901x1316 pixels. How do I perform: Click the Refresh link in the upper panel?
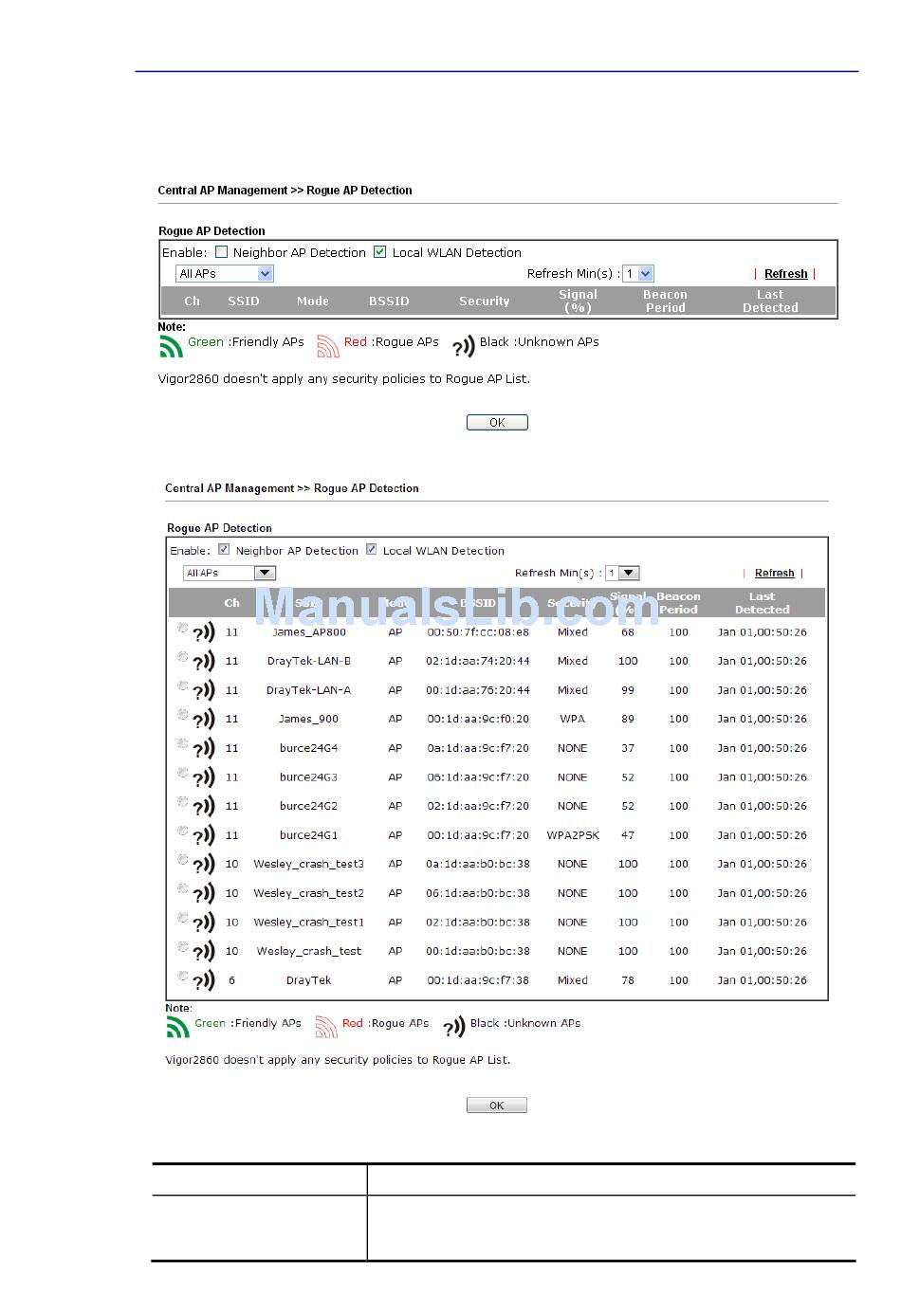coord(786,274)
